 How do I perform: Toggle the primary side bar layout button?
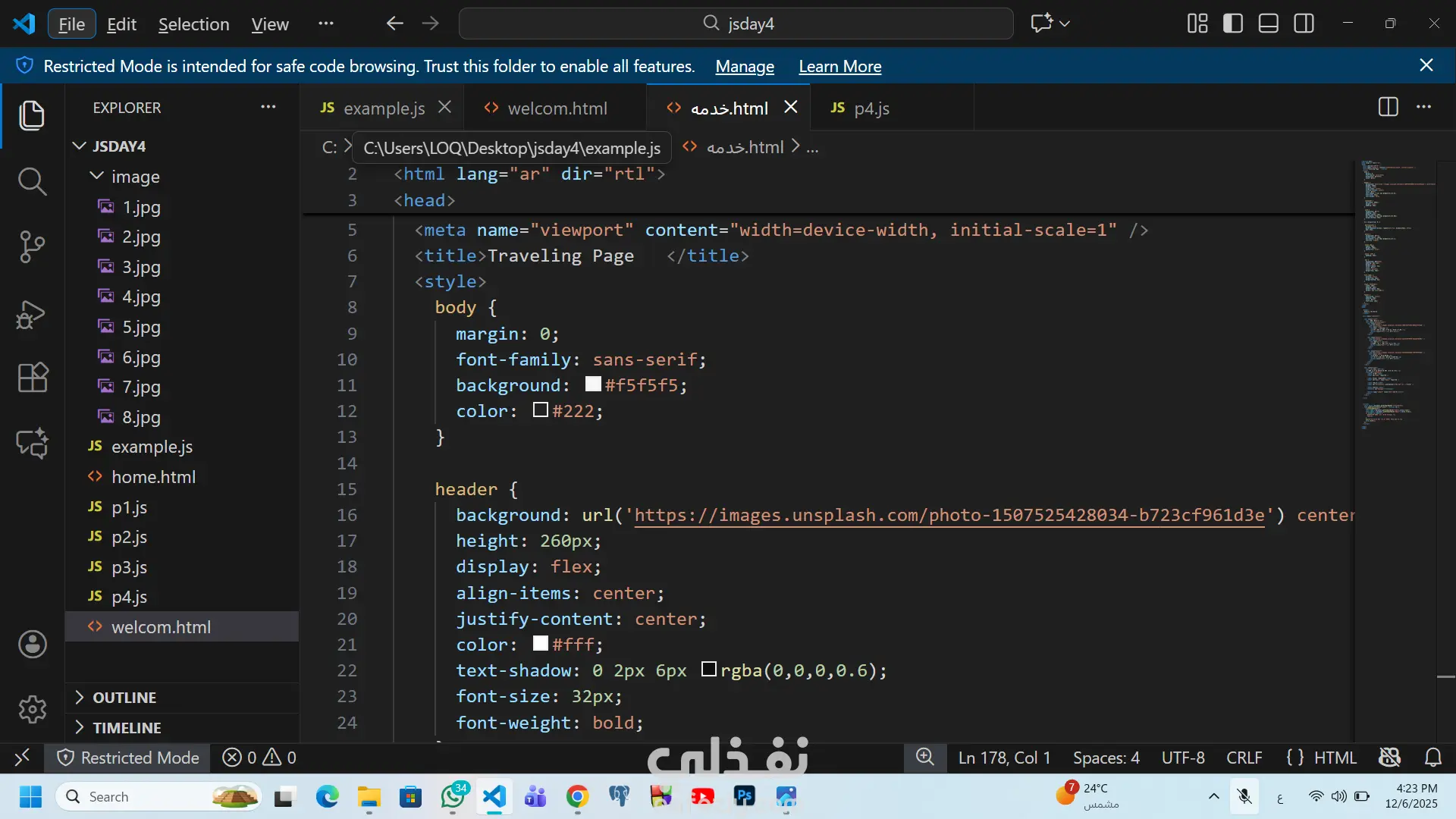click(1233, 24)
